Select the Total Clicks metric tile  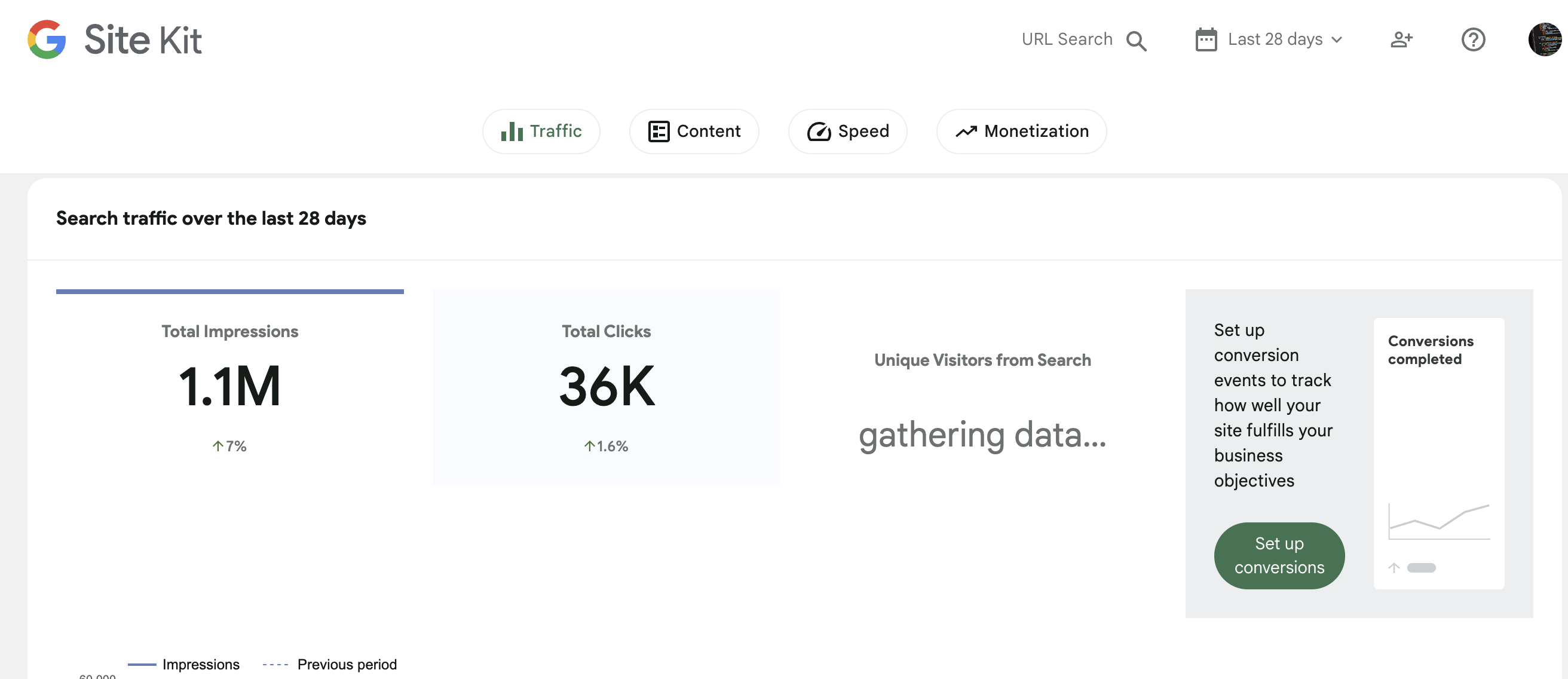click(x=607, y=387)
